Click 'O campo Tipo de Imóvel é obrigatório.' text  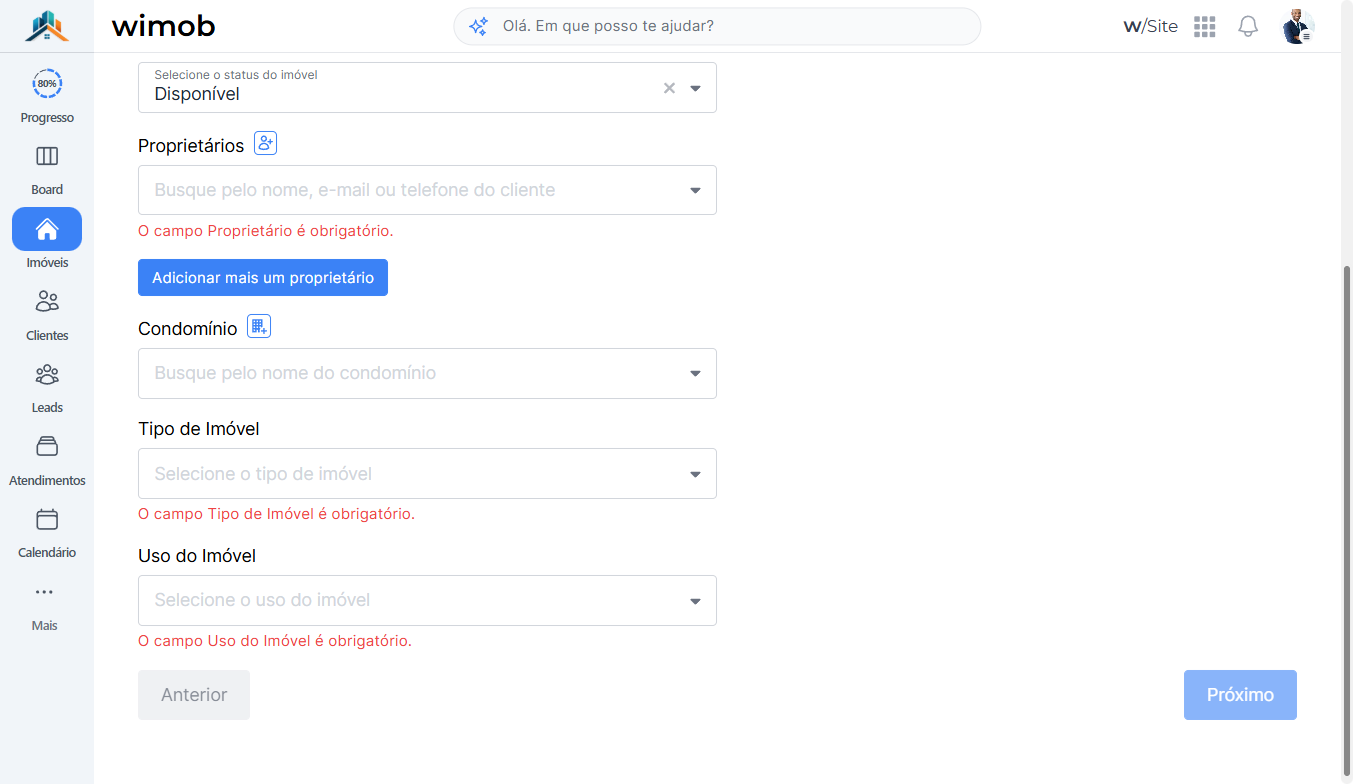(276, 514)
